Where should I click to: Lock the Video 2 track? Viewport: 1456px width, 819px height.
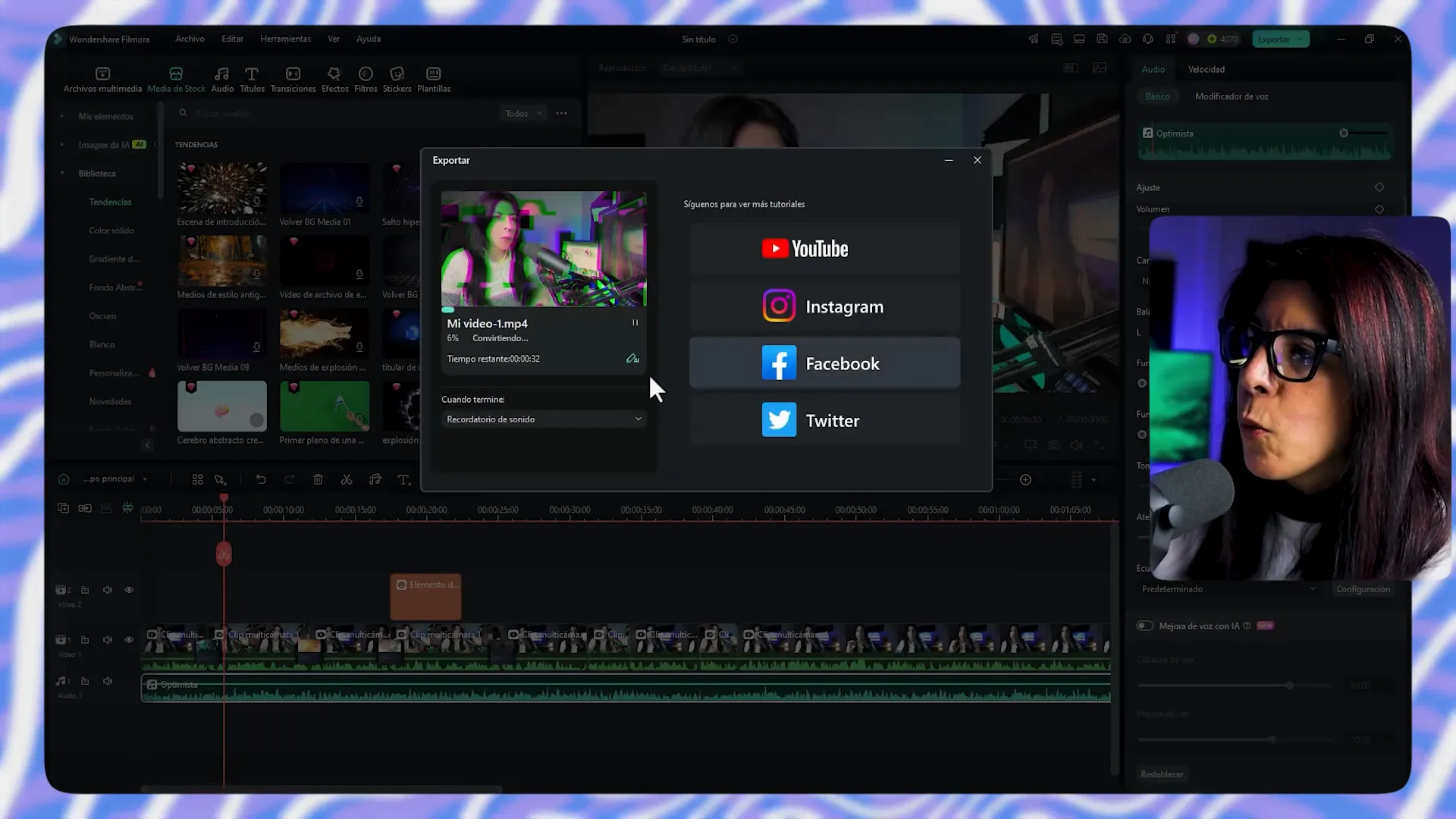(x=85, y=590)
